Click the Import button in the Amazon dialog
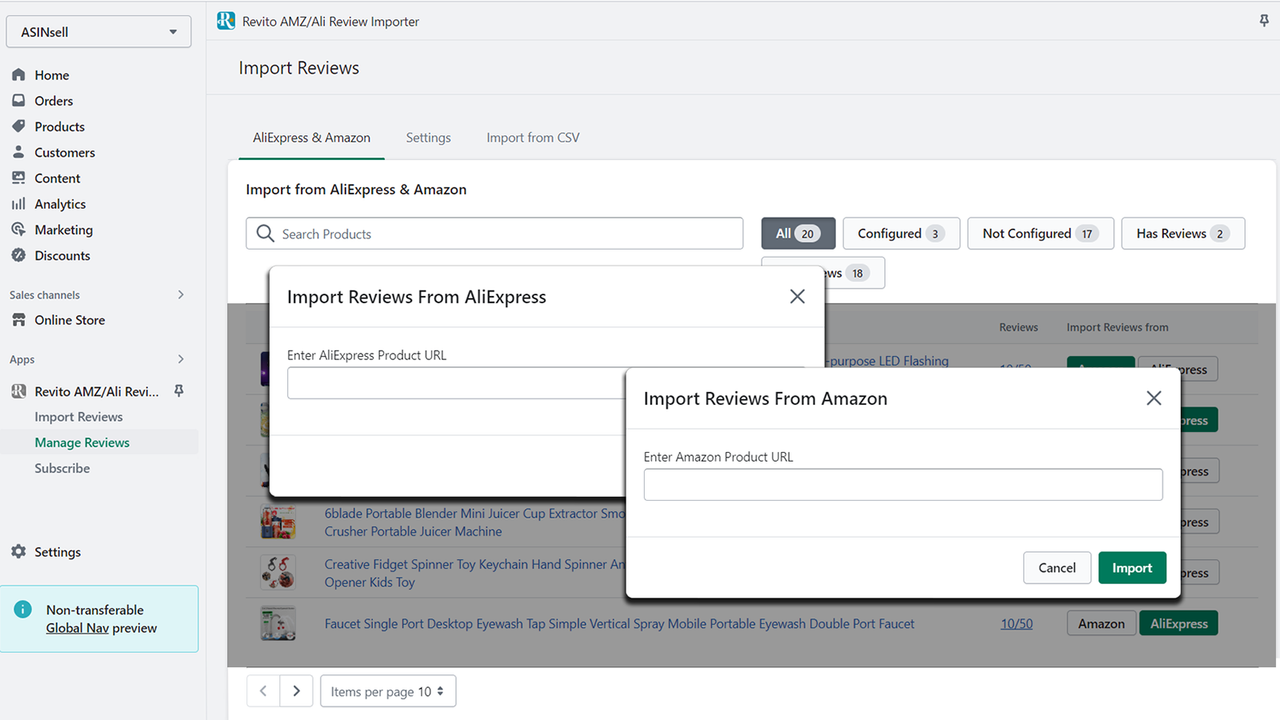 pos(1132,567)
